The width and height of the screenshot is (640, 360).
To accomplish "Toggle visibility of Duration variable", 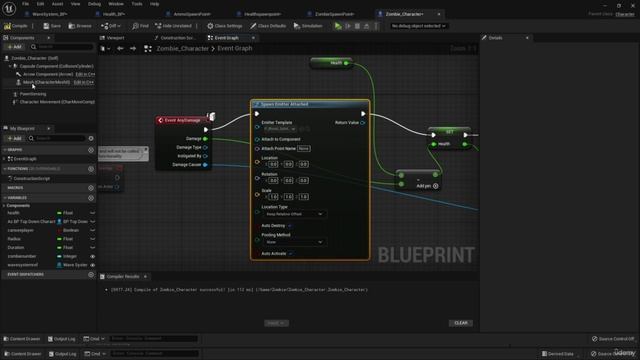I will click(93, 248).
